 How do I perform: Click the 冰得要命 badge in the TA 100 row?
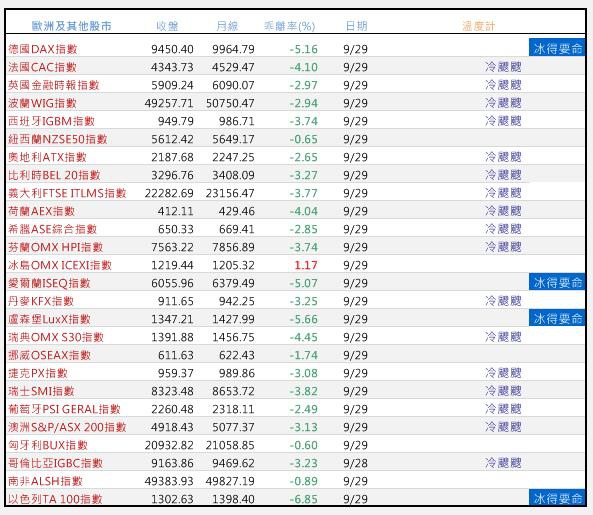557,498
